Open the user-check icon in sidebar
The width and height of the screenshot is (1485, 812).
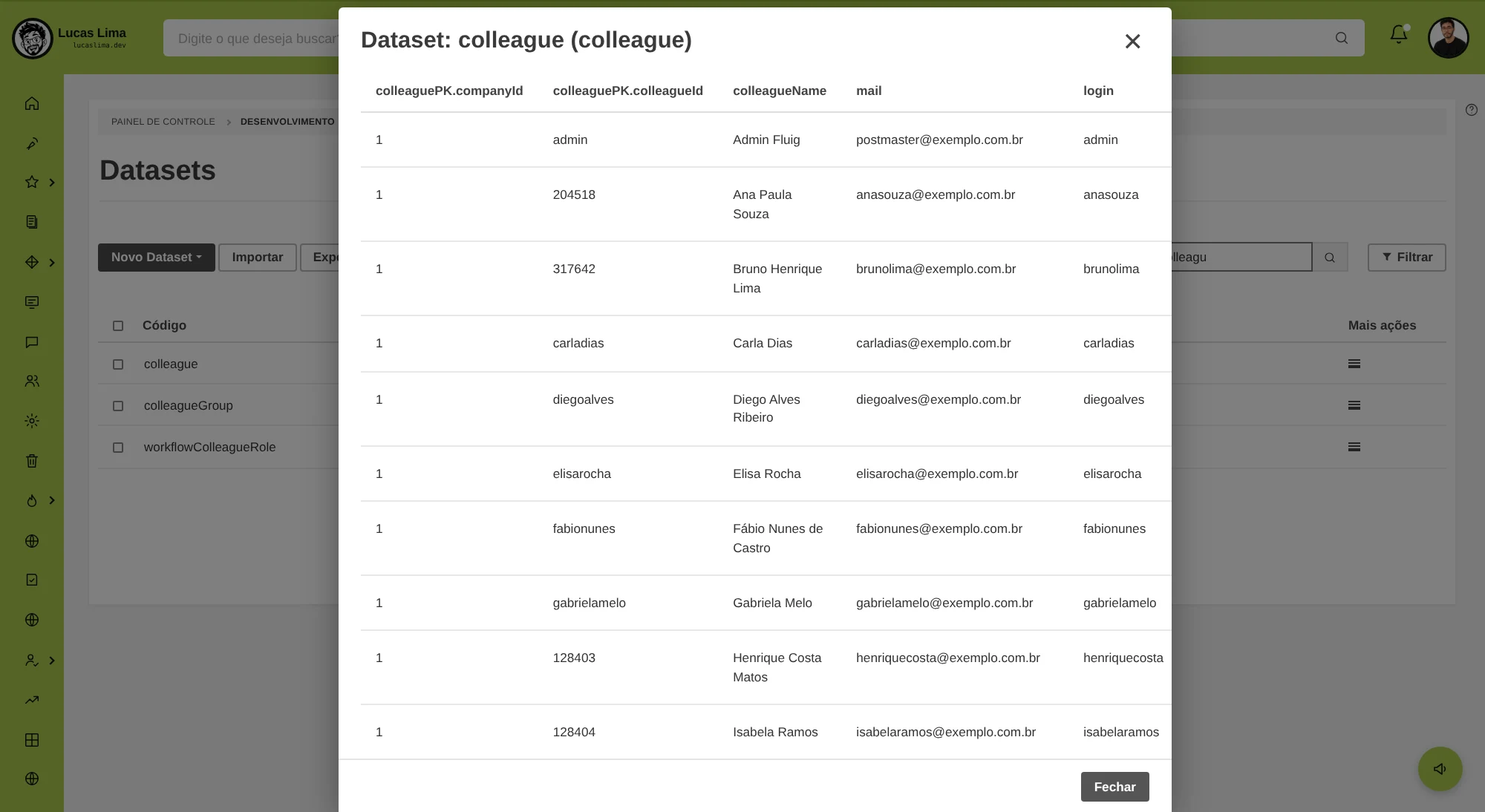point(32,660)
